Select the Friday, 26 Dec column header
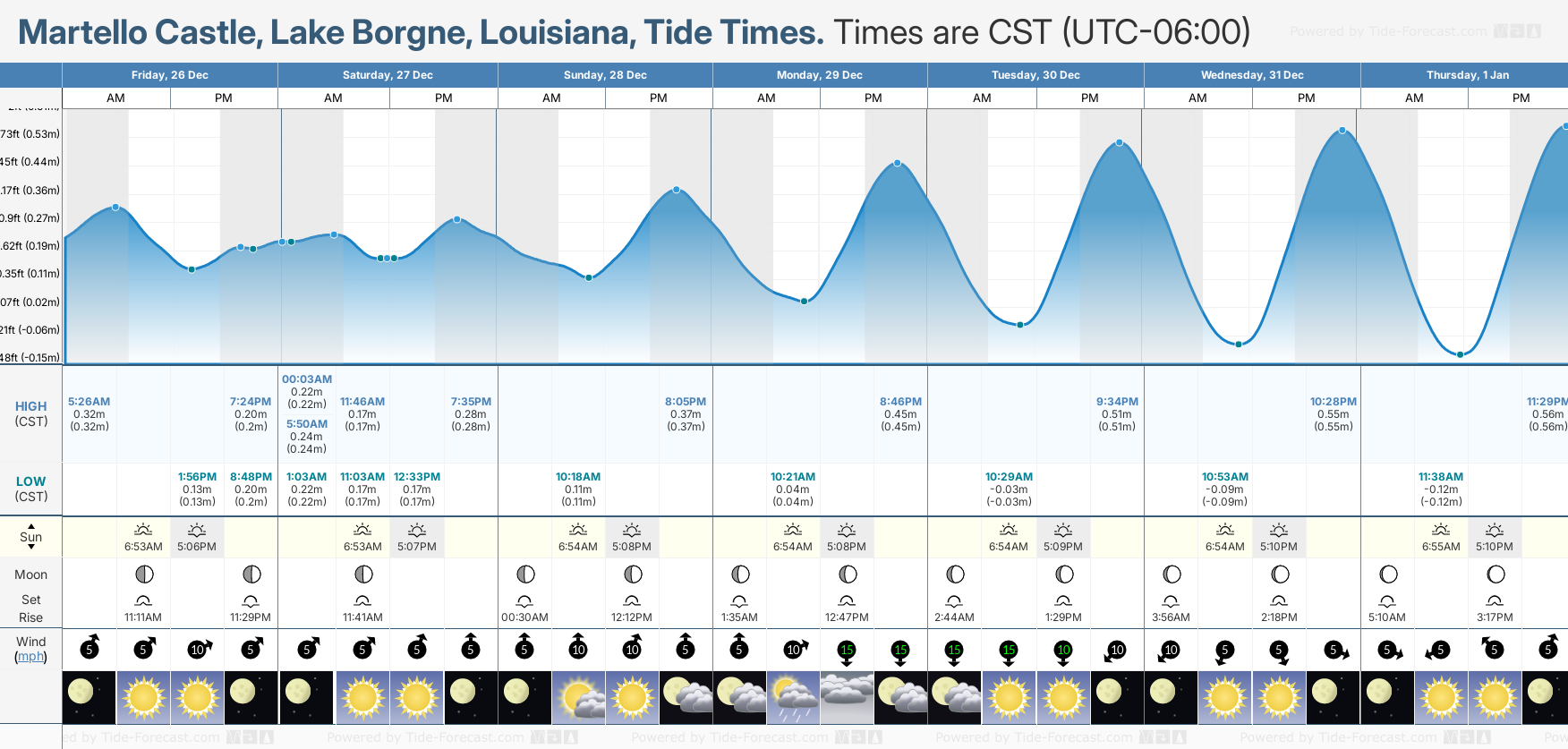This screenshot has height=749, width=1568. [170, 75]
